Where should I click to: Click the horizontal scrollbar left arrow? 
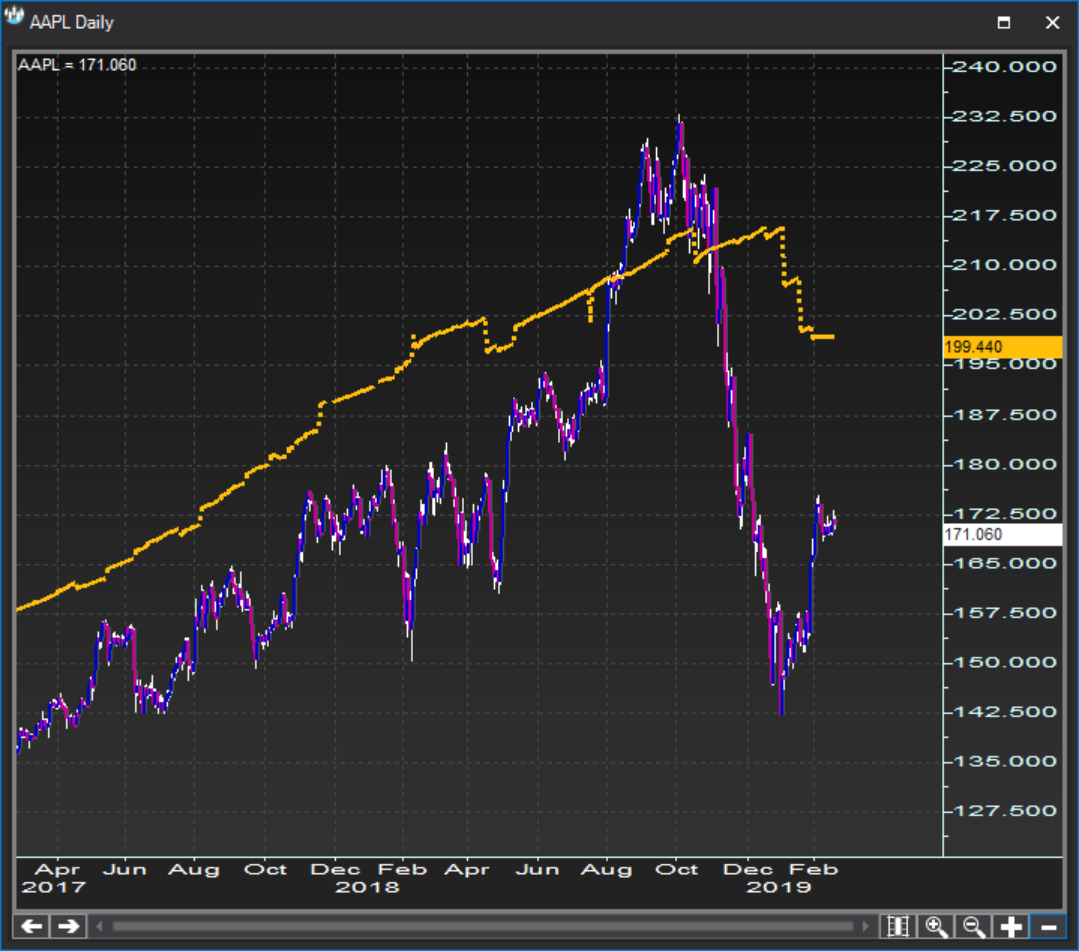pyautogui.click(x=99, y=927)
